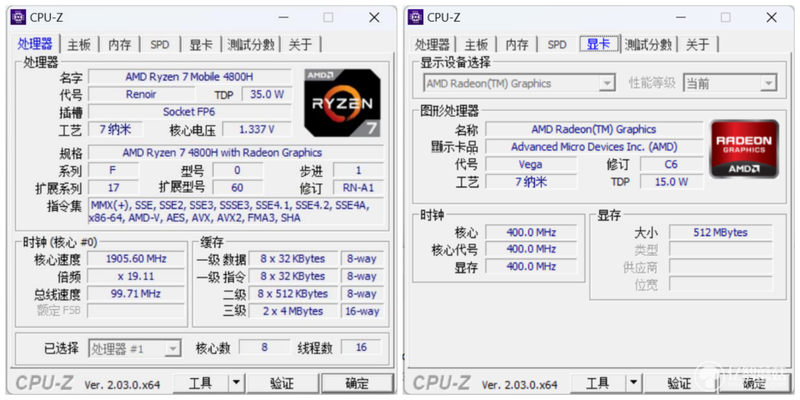
Task: Open SPD tab in left window
Action: 160,45
